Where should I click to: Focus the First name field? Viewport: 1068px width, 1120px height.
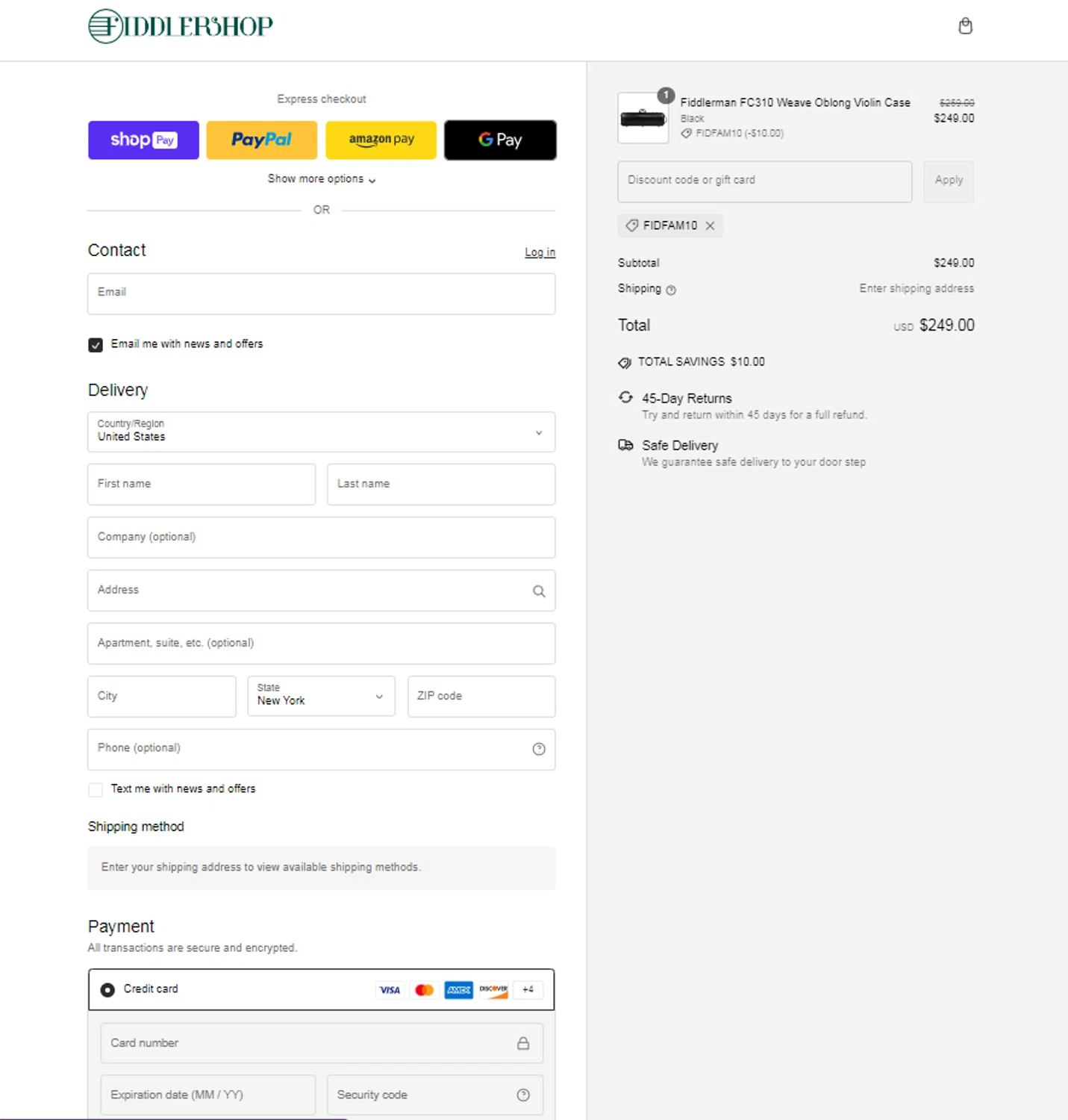[202, 485]
